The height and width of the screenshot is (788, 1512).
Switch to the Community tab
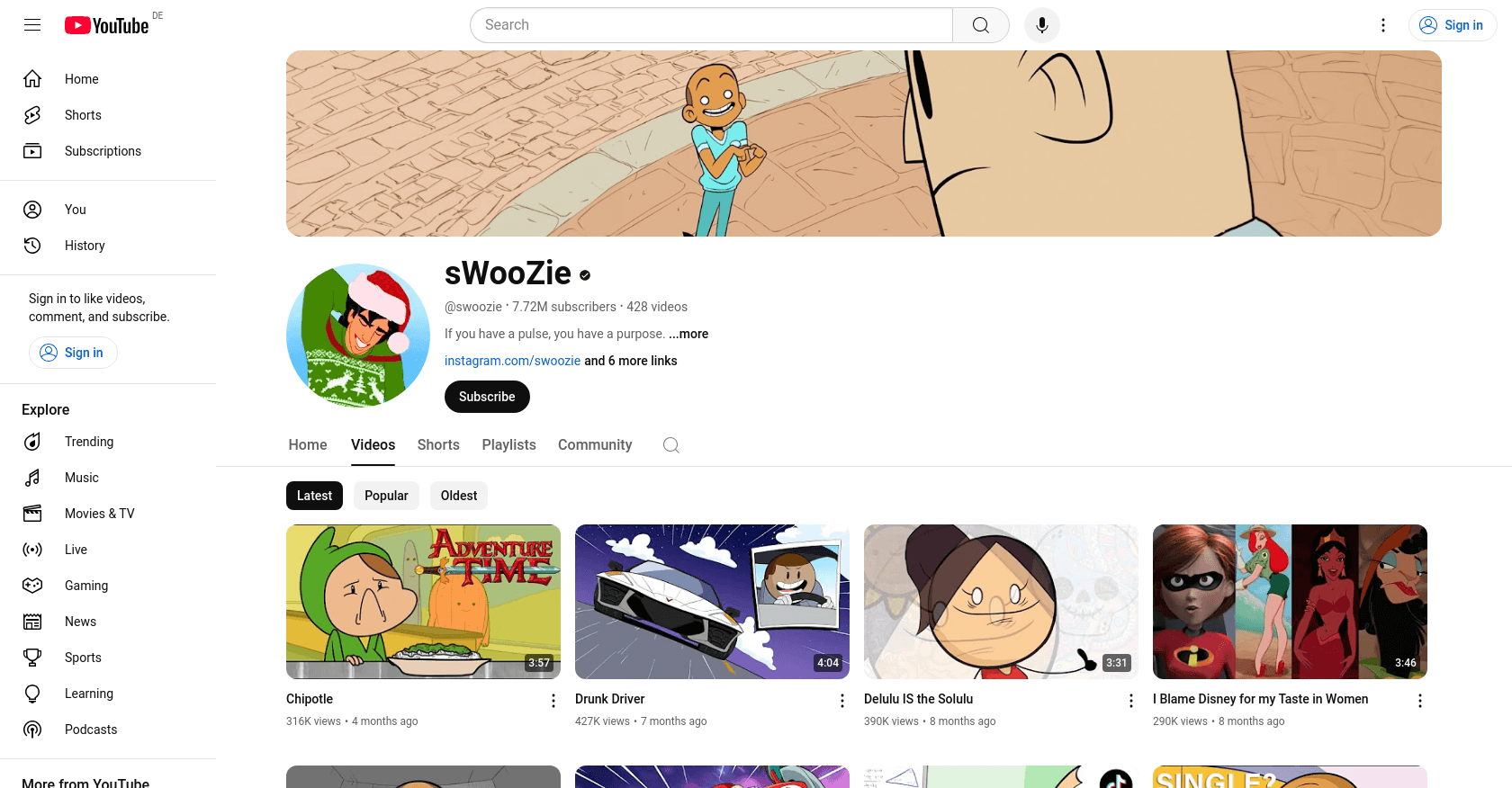pyautogui.click(x=595, y=445)
